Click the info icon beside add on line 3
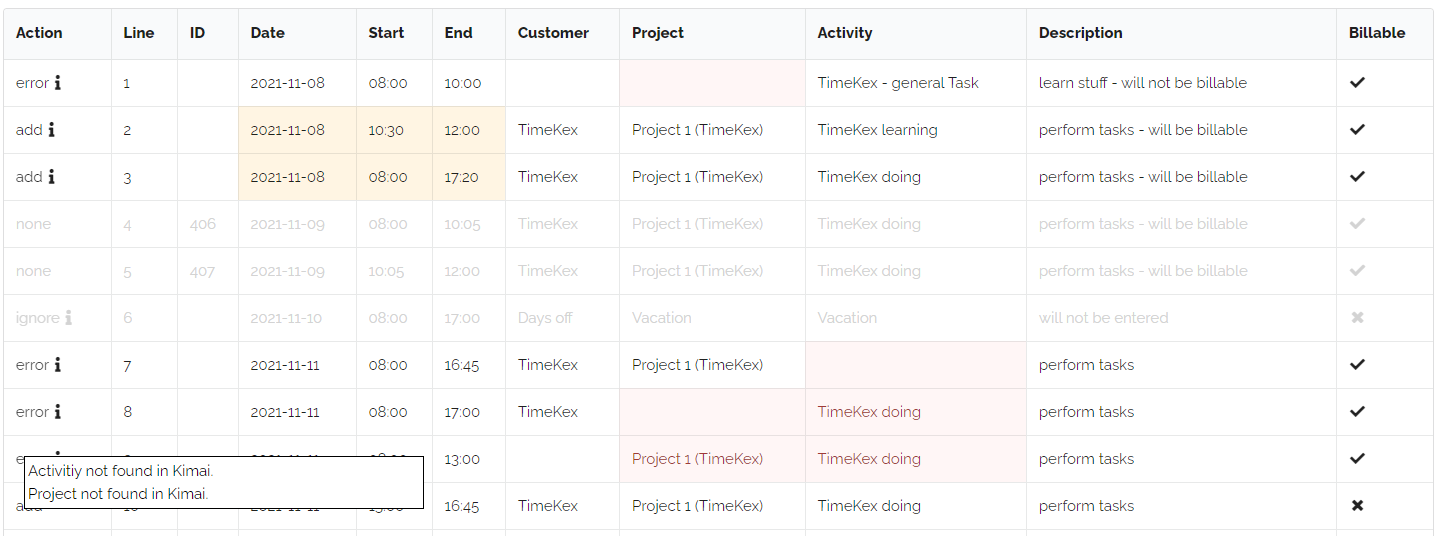 (x=51, y=177)
